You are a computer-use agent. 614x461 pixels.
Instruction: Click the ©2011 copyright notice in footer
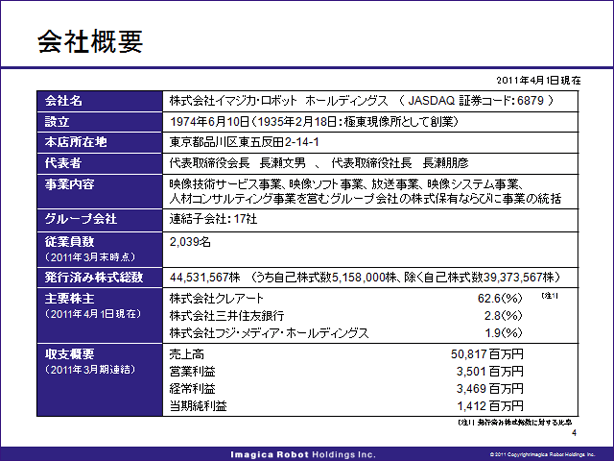(x=542, y=455)
